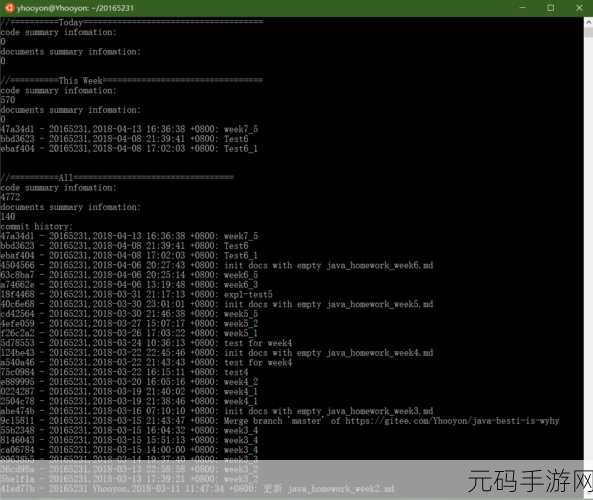Maximize the terminal window
Image resolution: width=593 pixels, height=500 pixels.
click(551, 8)
